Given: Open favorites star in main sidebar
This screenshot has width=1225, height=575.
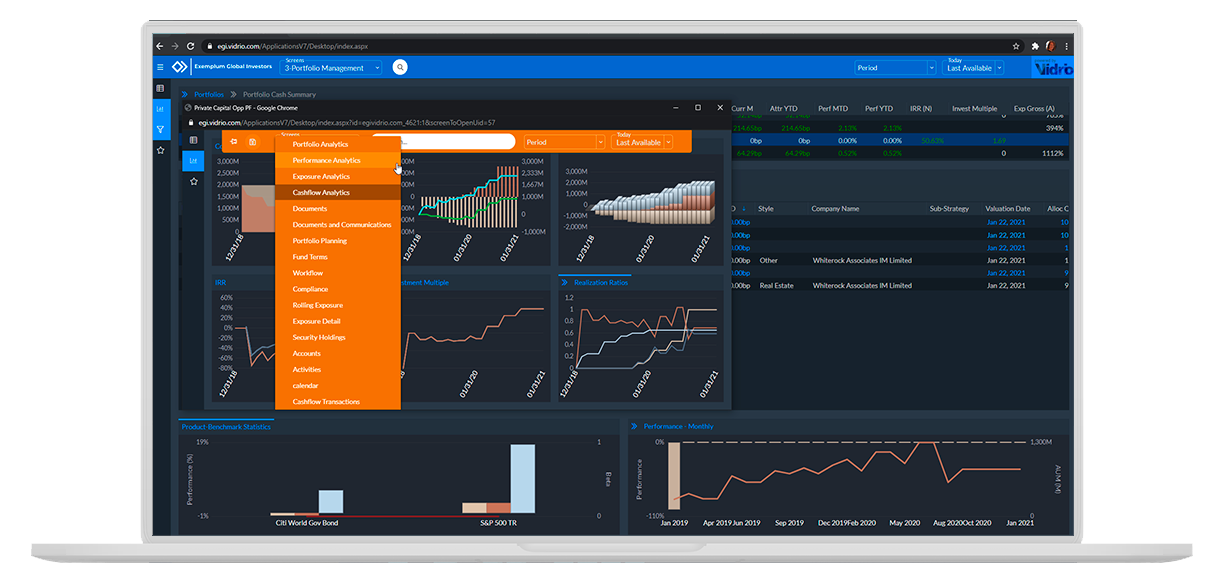Looking at the screenshot, I should 160,150.
